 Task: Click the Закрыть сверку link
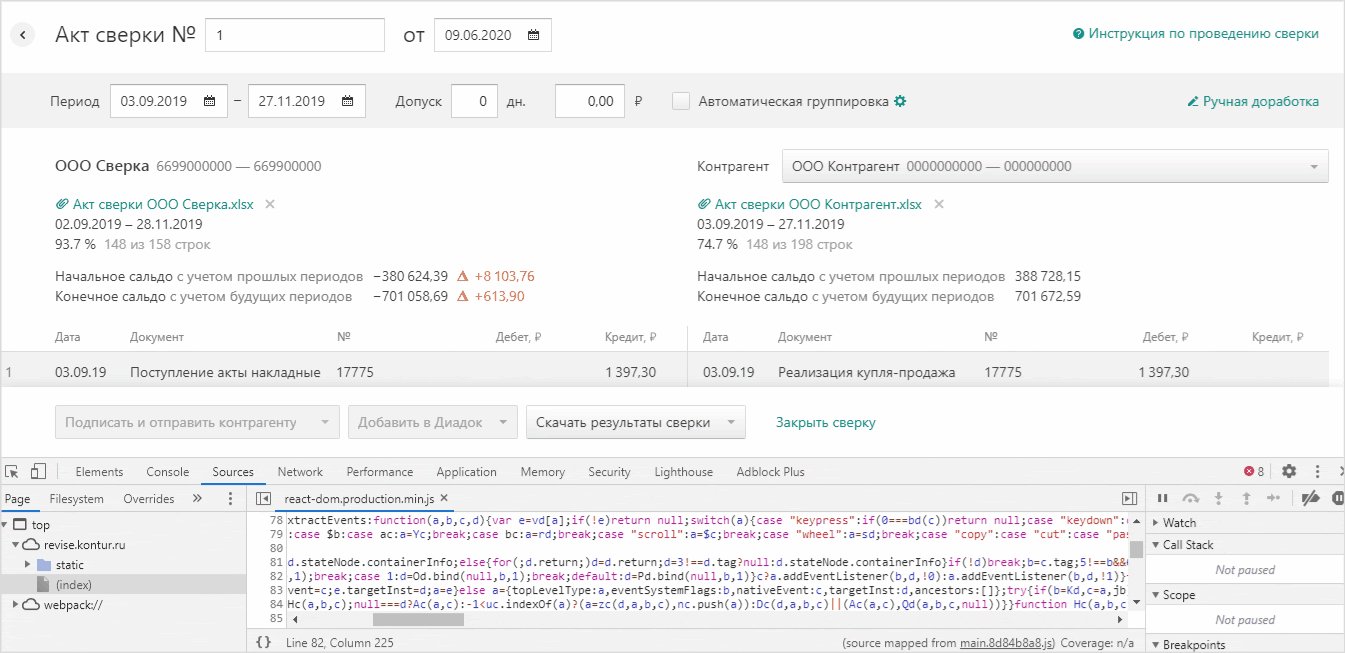tap(825, 422)
